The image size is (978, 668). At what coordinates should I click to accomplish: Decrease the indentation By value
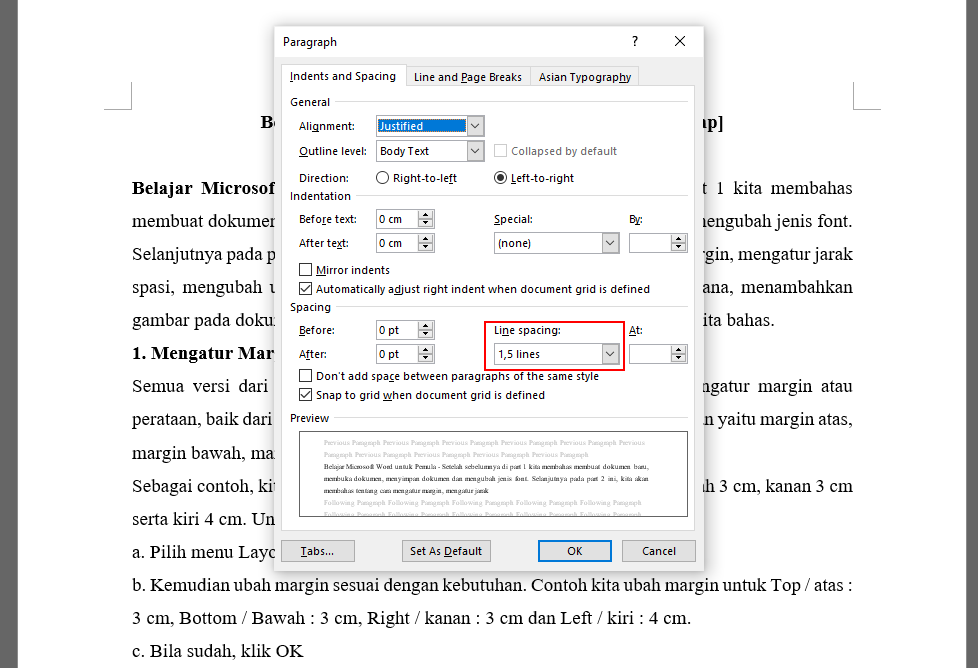(679, 247)
